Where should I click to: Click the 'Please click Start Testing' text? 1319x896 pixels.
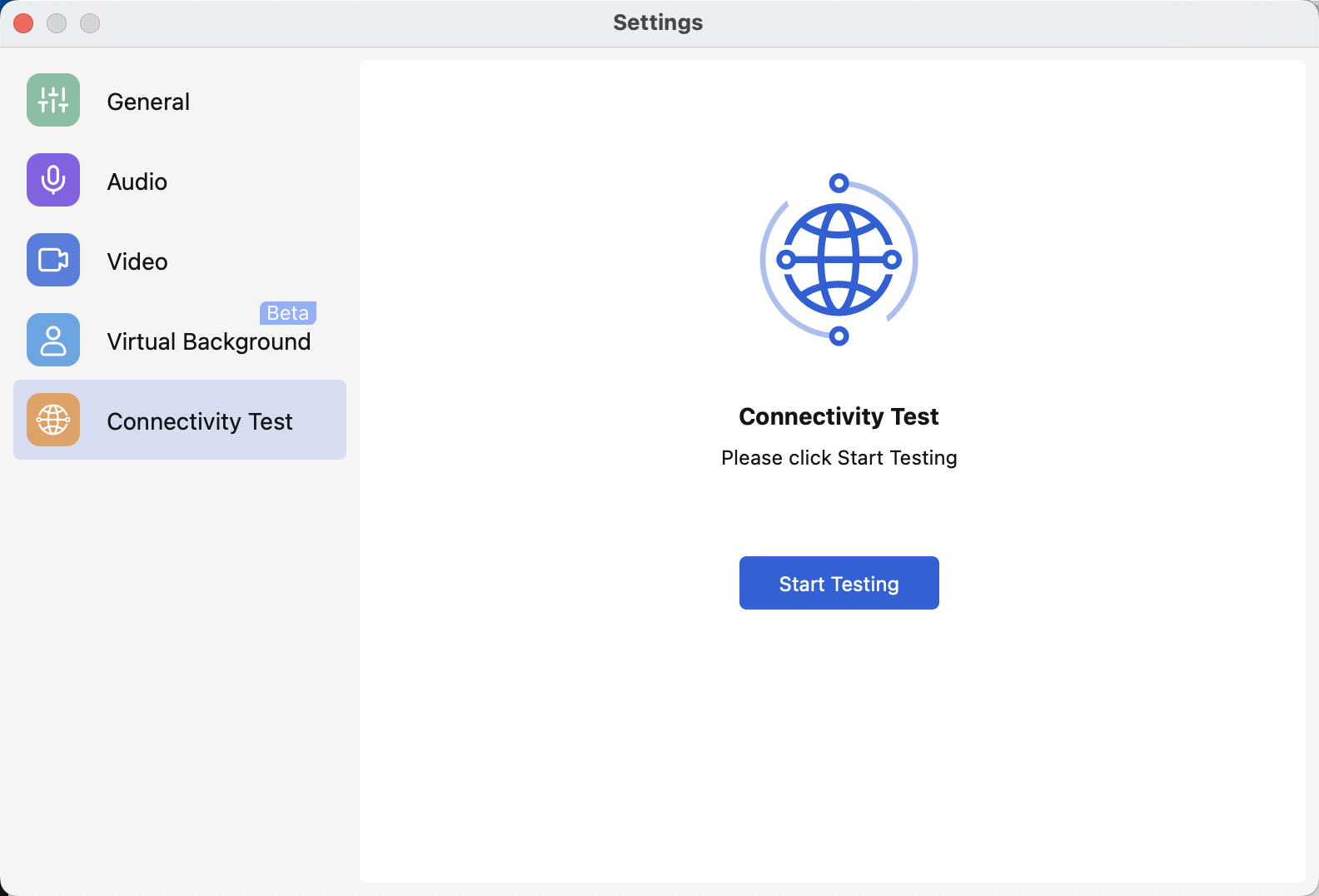pyautogui.click(x=839, y=458)
